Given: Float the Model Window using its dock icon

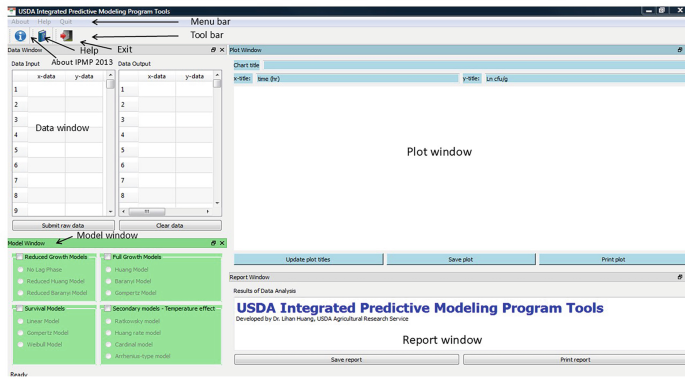Looking at the screenshot, I should point(213,243).
